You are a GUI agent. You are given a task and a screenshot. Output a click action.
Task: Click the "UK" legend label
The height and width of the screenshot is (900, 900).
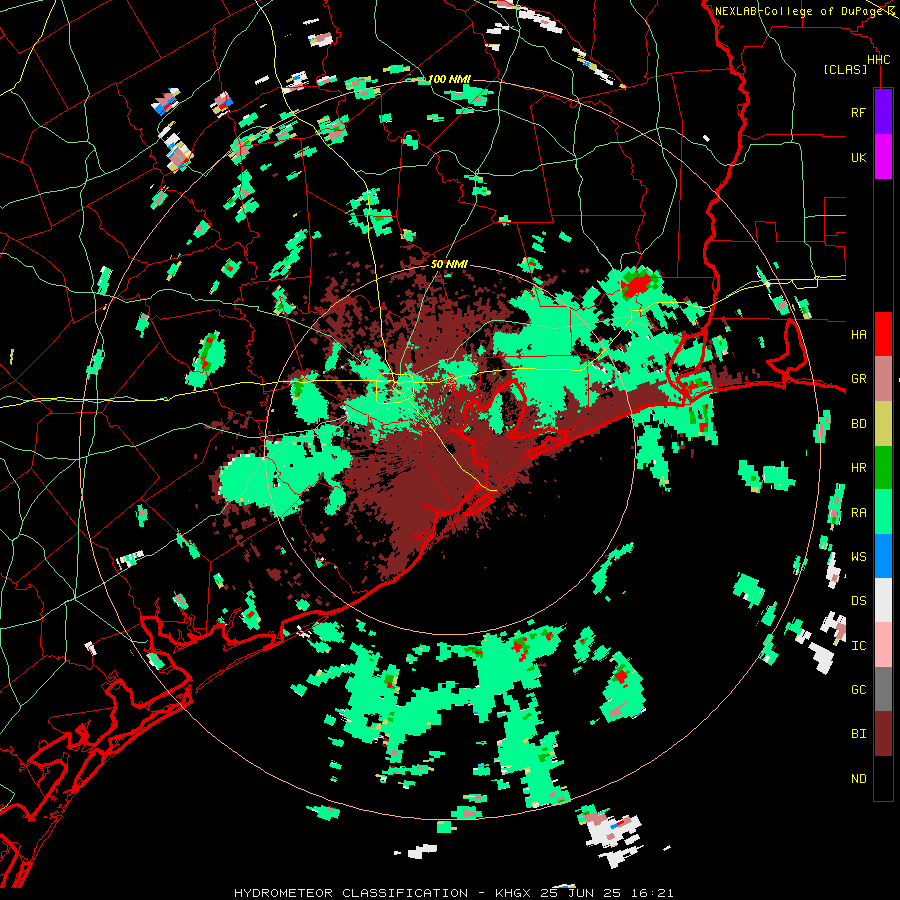858,158
